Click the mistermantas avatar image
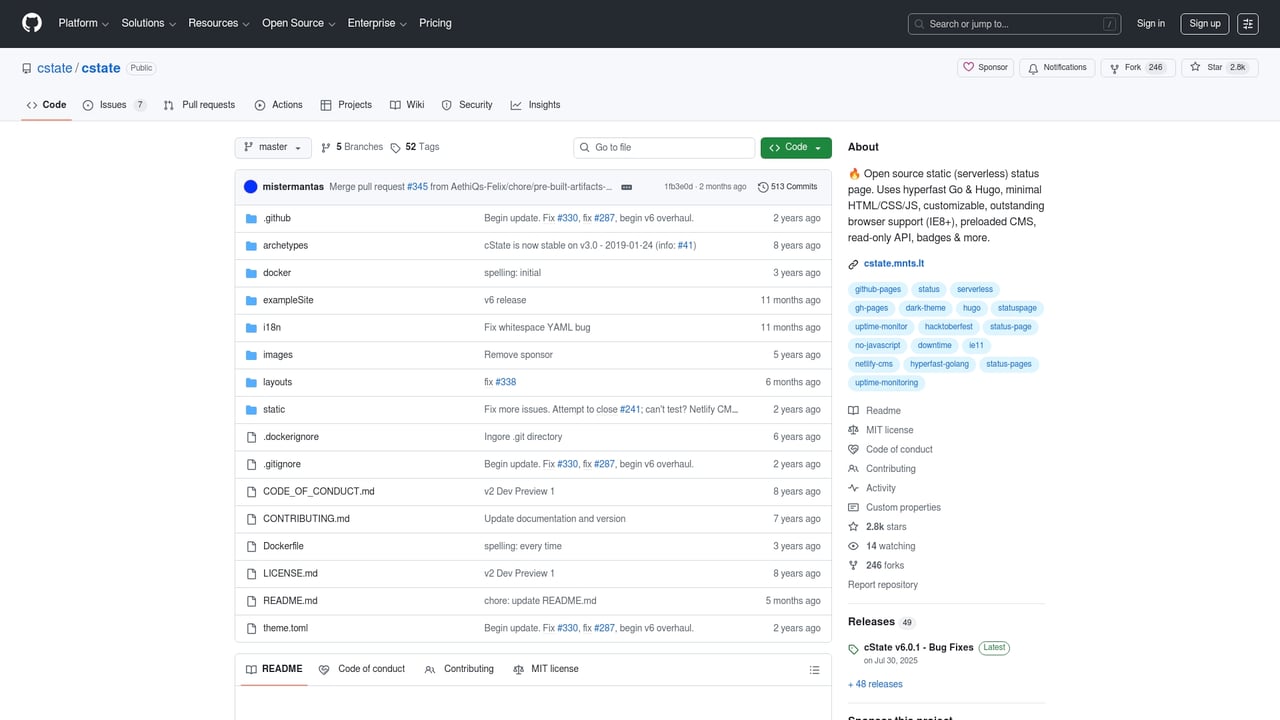The width and height of the screenshot is (1280, 720). pyautogui.click(x=250, y=187)
